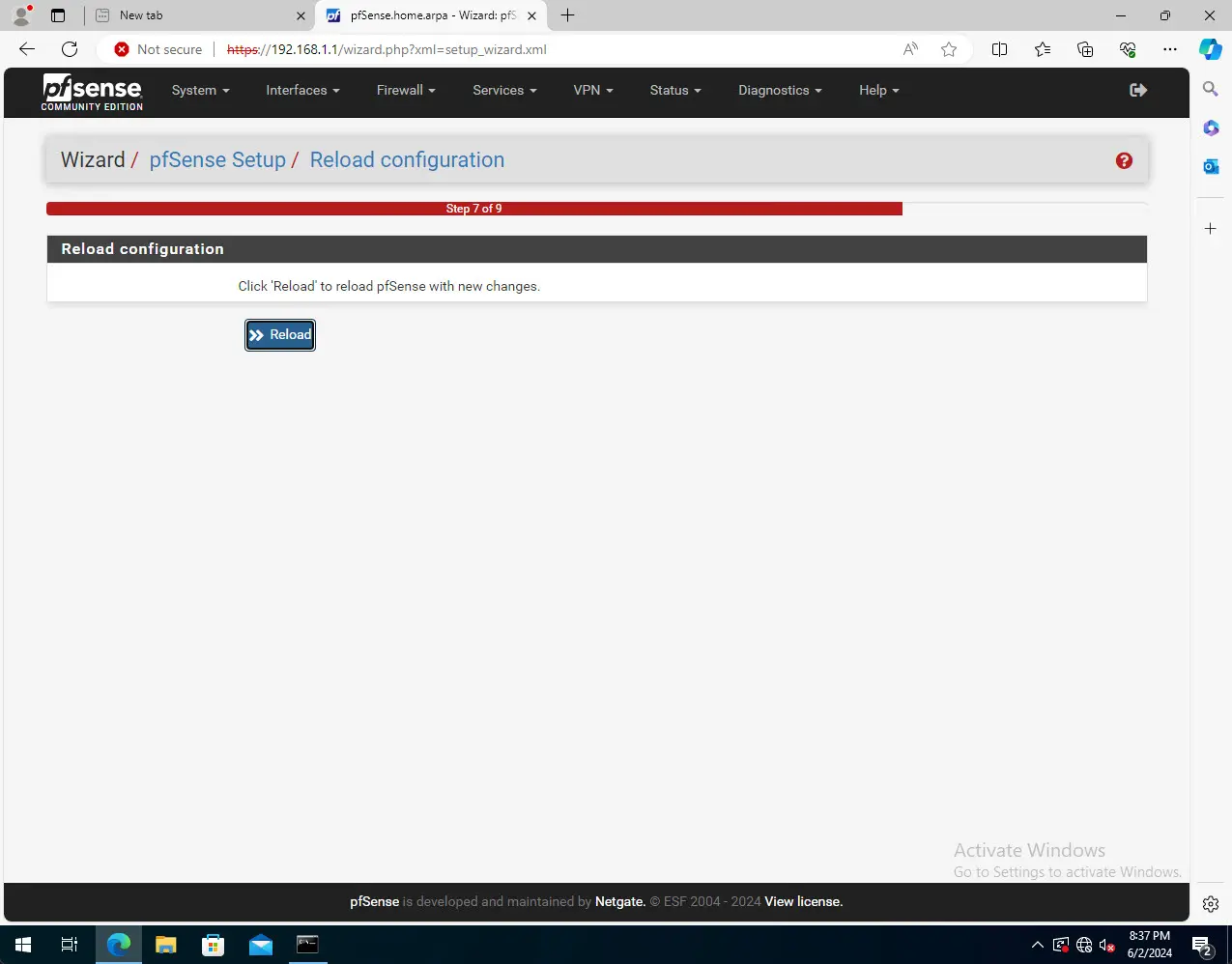Image resolution: width=1232 pixels, height=964 pixels.
Task: Show hidden system tray icons
Action: (x=1038, y=946)
